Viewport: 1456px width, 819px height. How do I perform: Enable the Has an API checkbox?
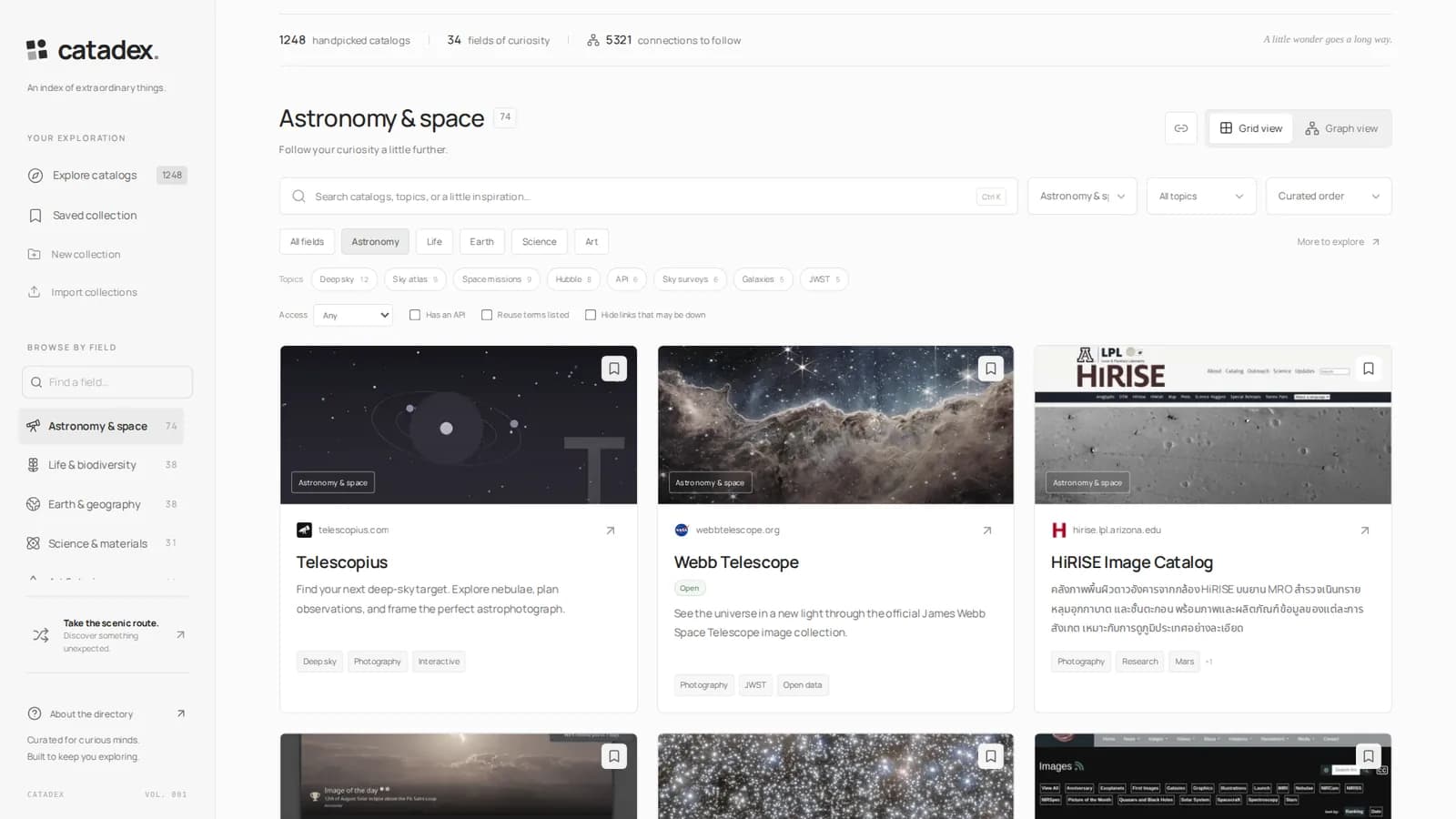point(415,315)
